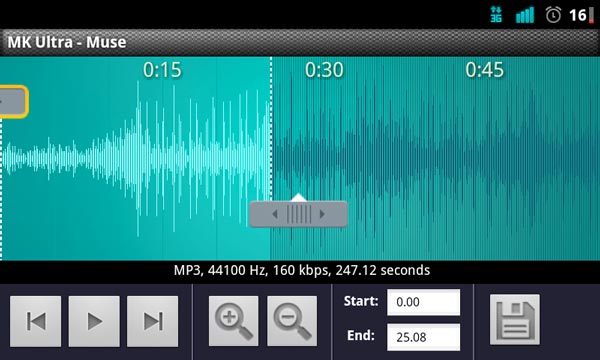Click the 0:30 timeline label
The height and width of the screenshot is (360, 600).
[324, 70]
